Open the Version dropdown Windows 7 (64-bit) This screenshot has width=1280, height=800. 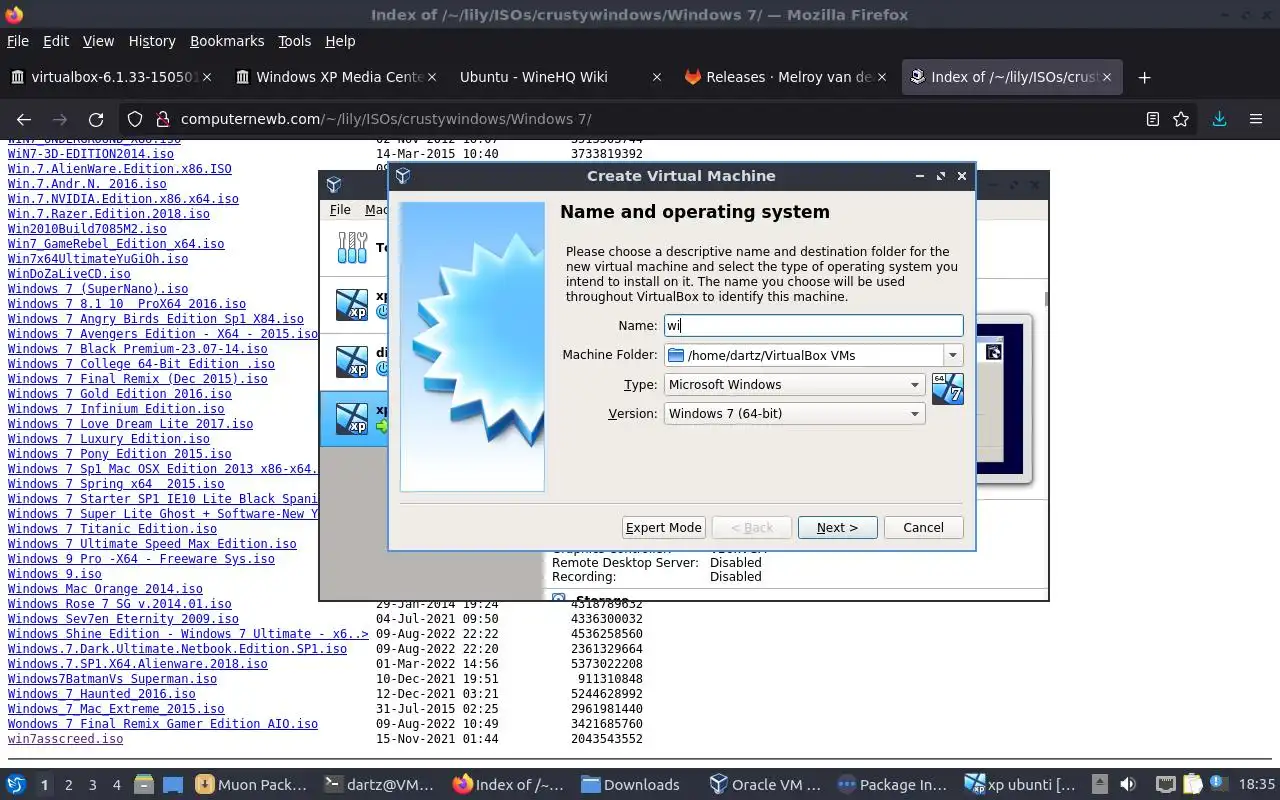click(794, 413)
